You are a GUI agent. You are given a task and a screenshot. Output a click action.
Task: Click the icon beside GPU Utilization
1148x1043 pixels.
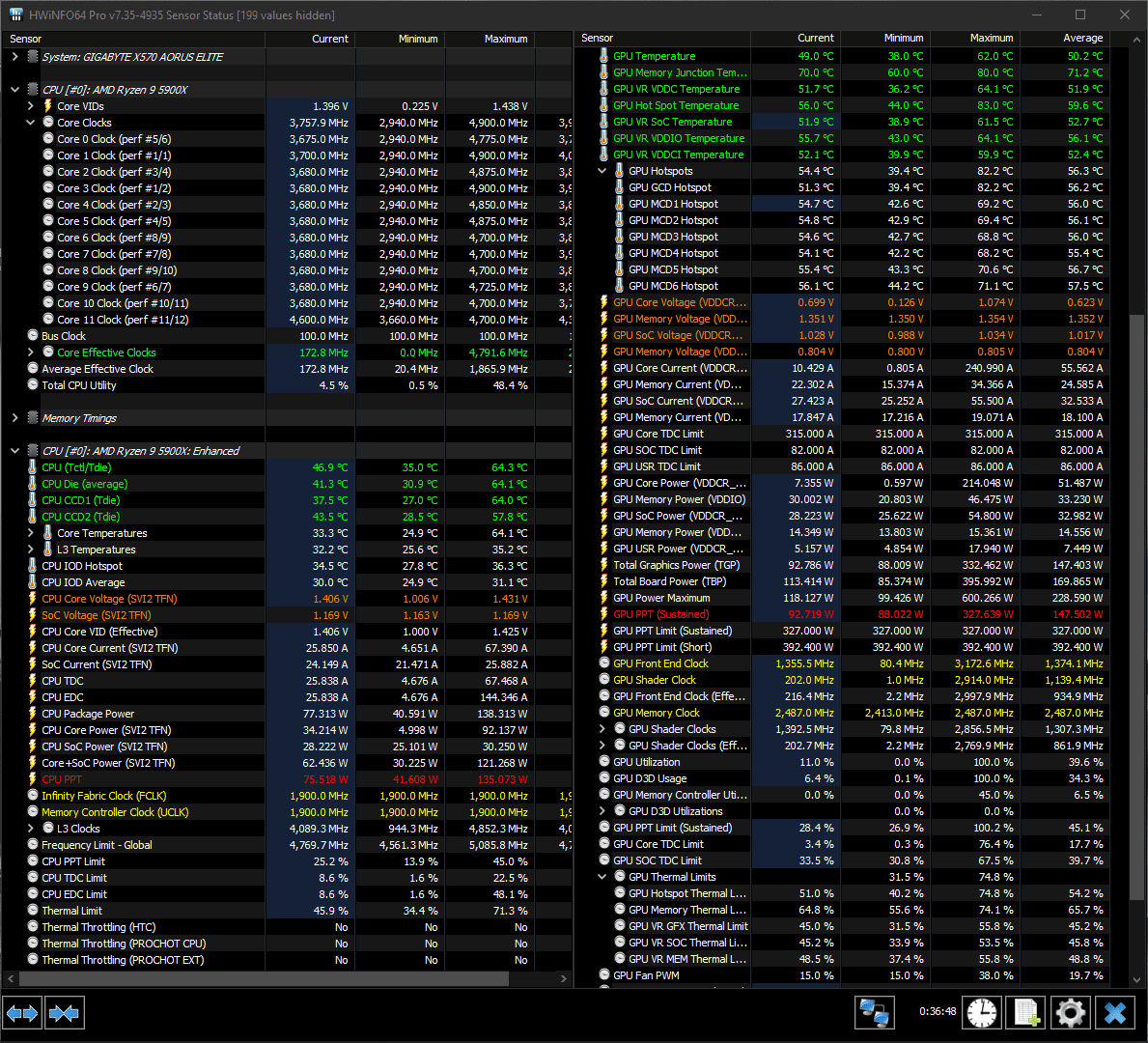pos(604,762)
